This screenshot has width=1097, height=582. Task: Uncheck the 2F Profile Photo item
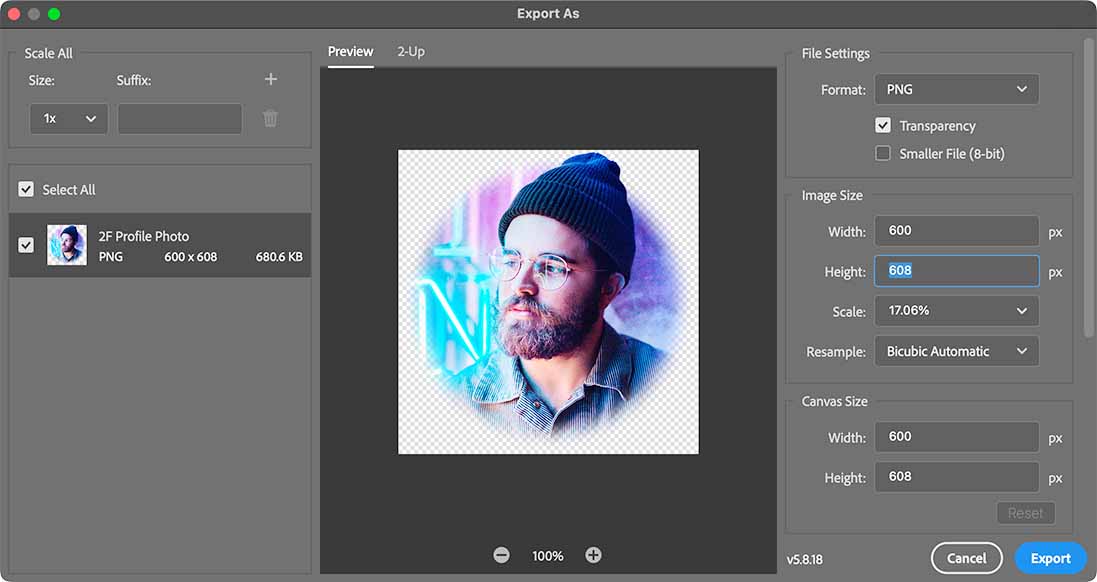tap(25, 245)
